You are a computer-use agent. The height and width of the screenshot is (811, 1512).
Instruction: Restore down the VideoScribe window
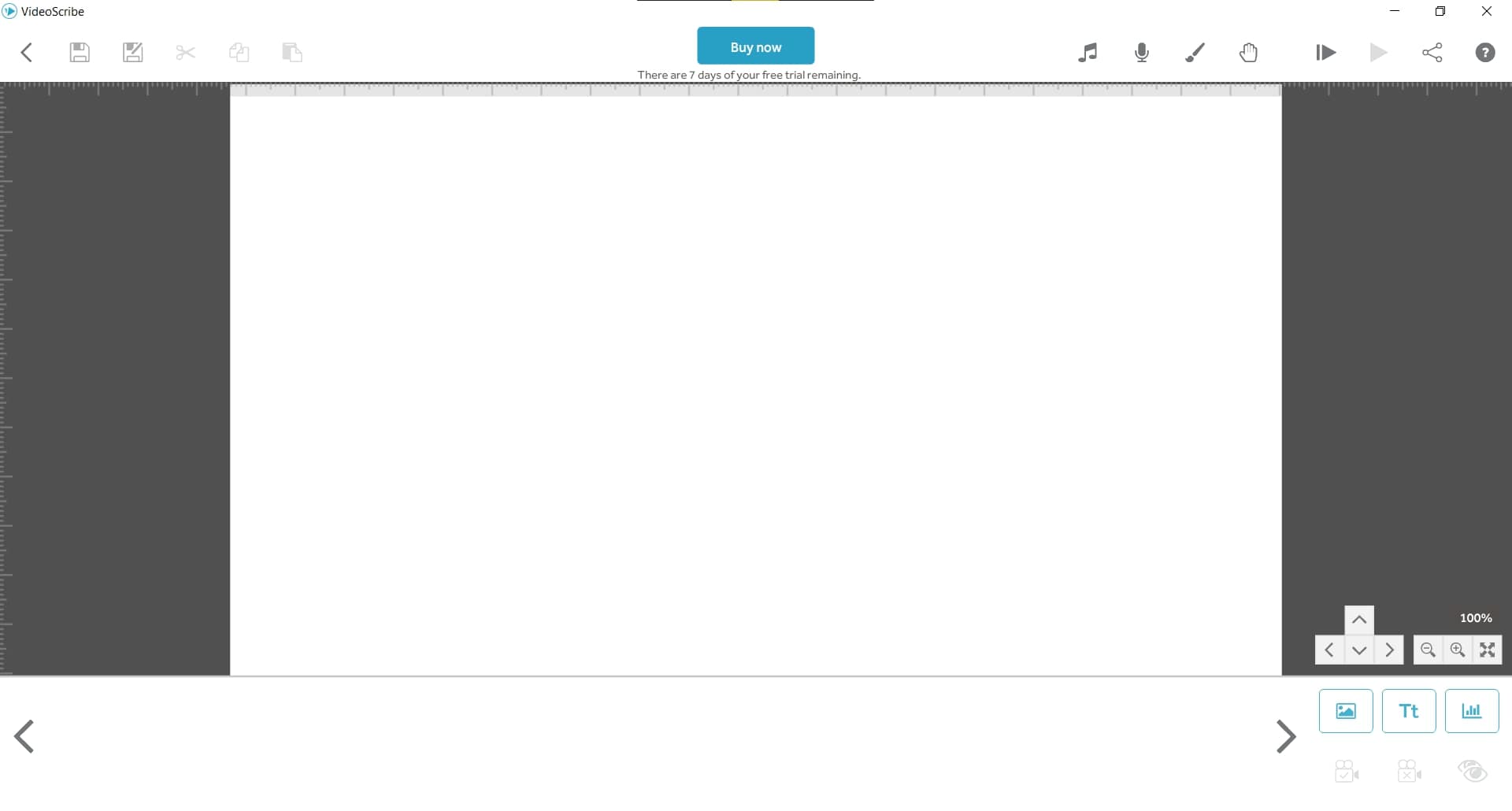click(1440, 11)
